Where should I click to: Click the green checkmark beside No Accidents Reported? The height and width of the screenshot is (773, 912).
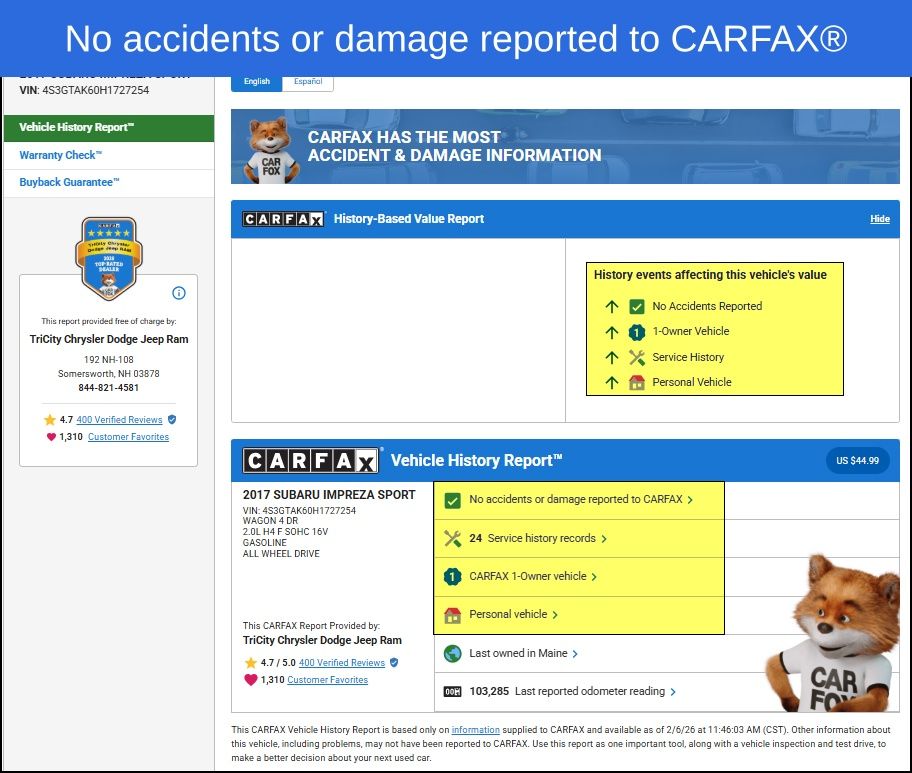(x=637, y=307)
